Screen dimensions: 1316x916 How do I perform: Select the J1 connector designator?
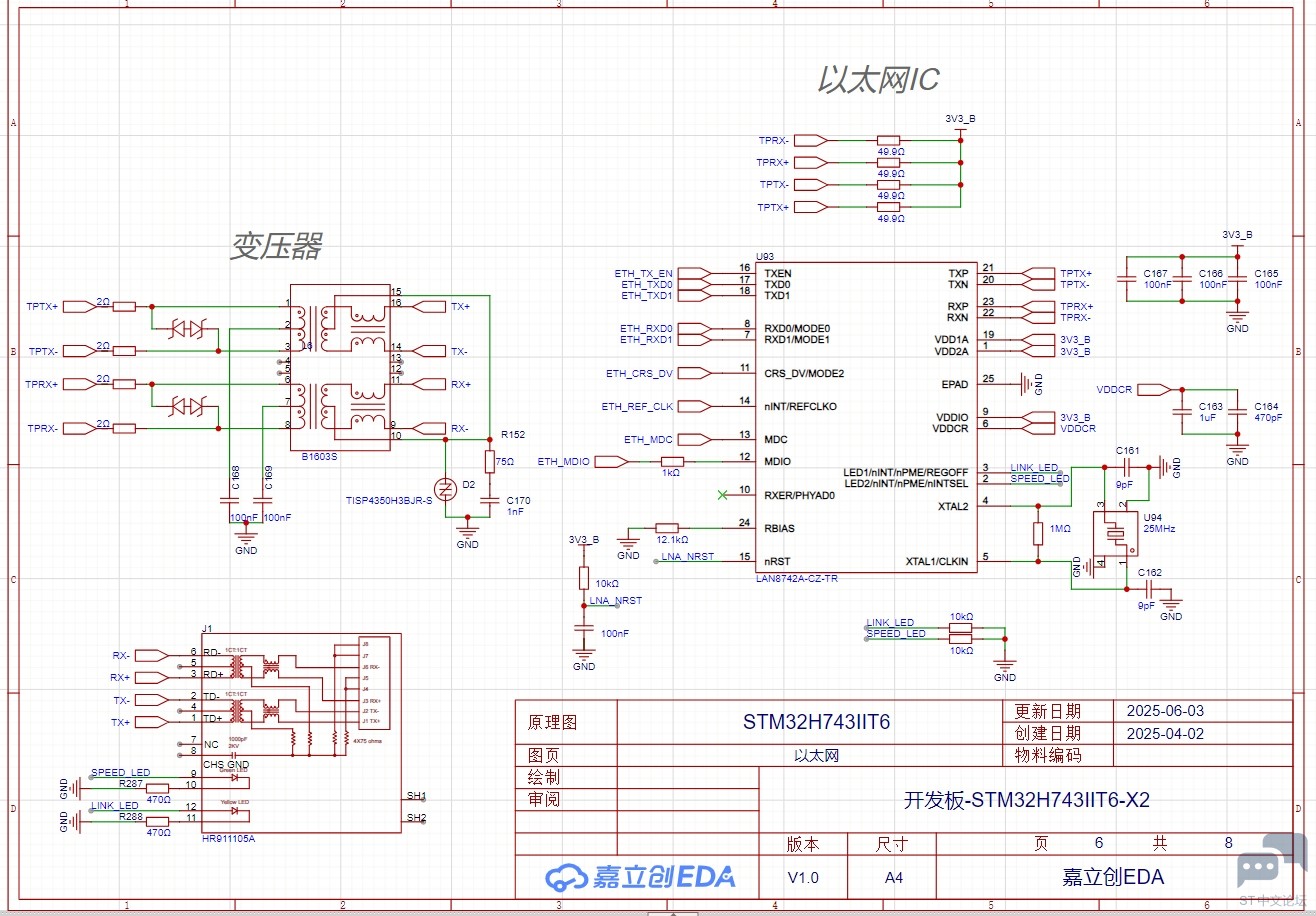[x=207, y=628]
